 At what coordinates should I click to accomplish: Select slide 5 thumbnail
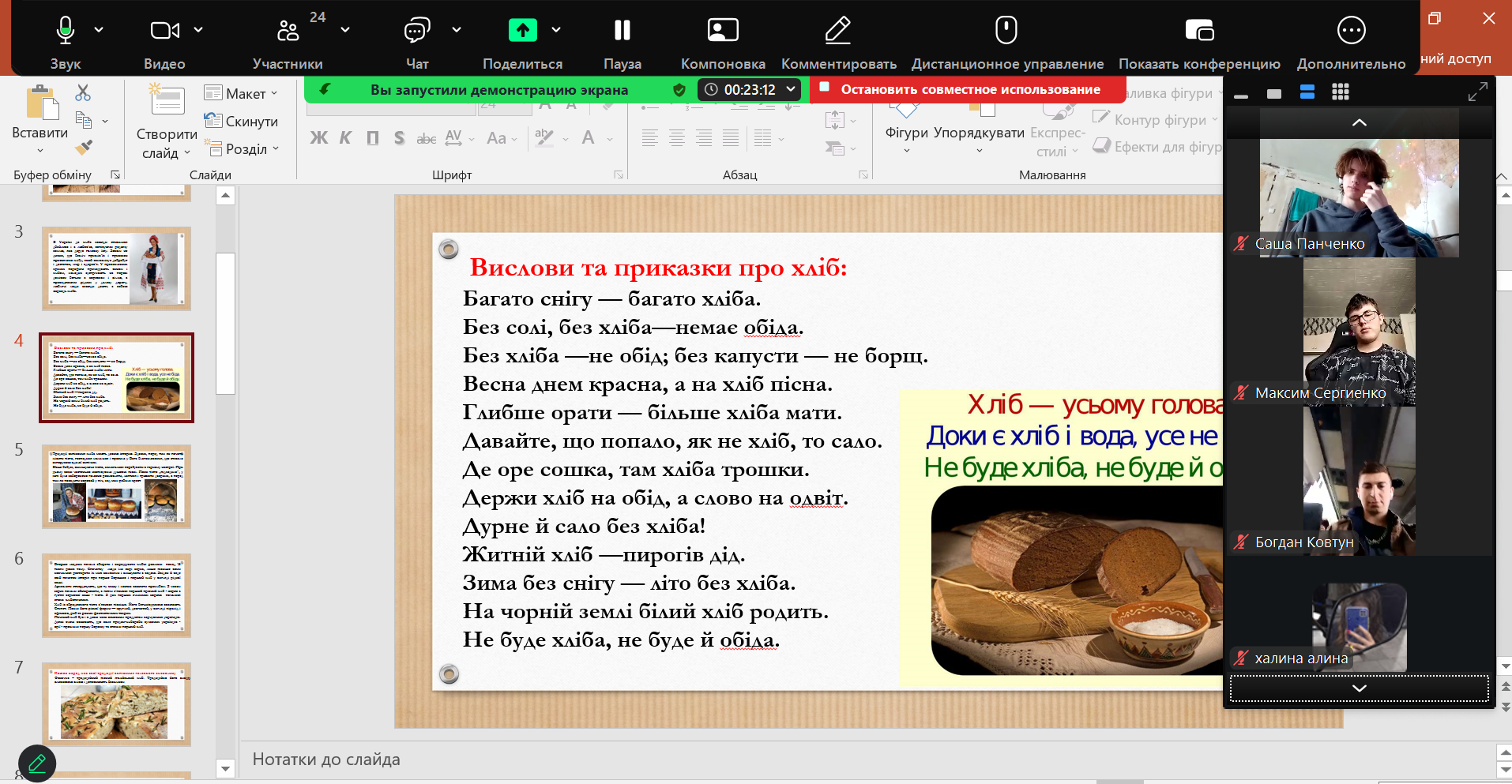[116, 486]
